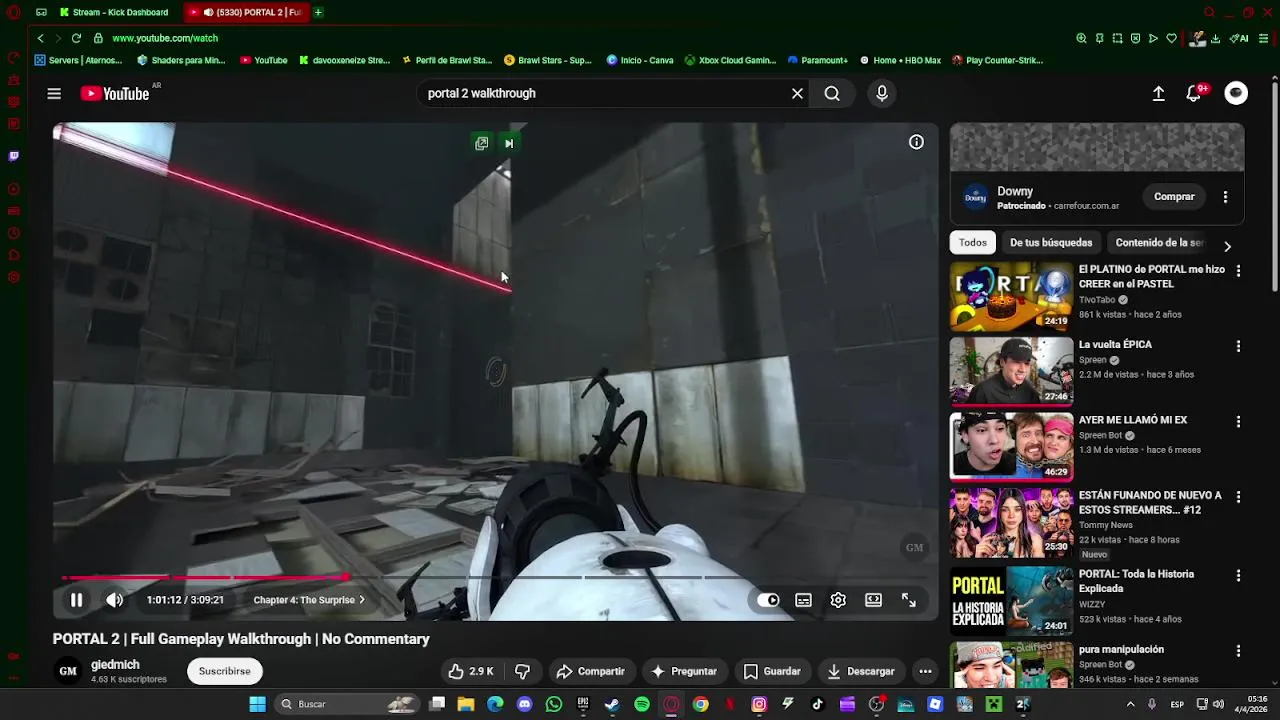Open player settings gear
Screen dimensions: 1280x720
click(838, 600)
